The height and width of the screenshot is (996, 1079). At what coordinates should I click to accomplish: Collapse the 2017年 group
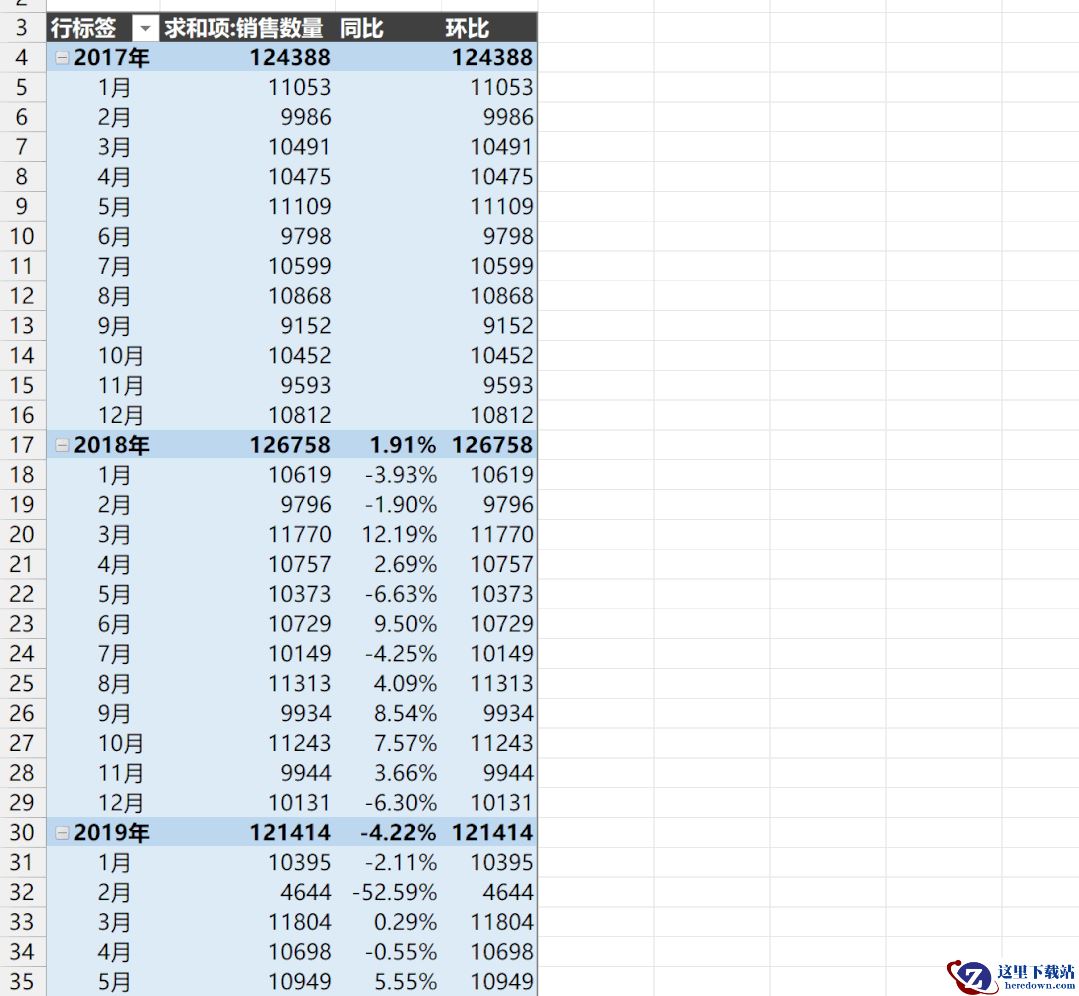[x=62, y=58]
